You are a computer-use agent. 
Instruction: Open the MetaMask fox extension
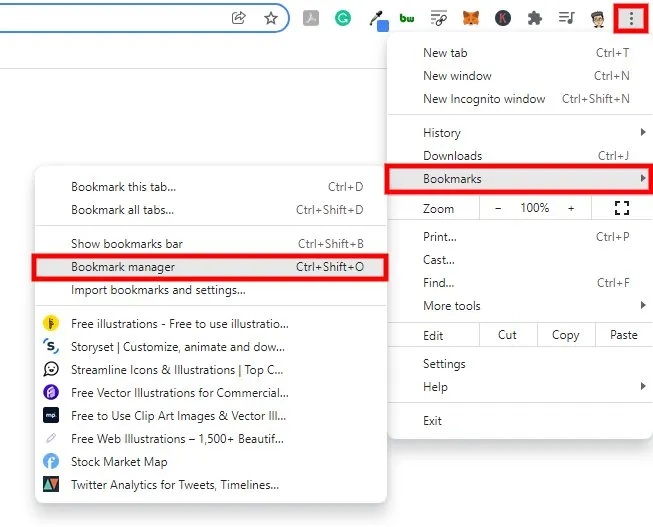pyautogui.click(x=471, y=18)
